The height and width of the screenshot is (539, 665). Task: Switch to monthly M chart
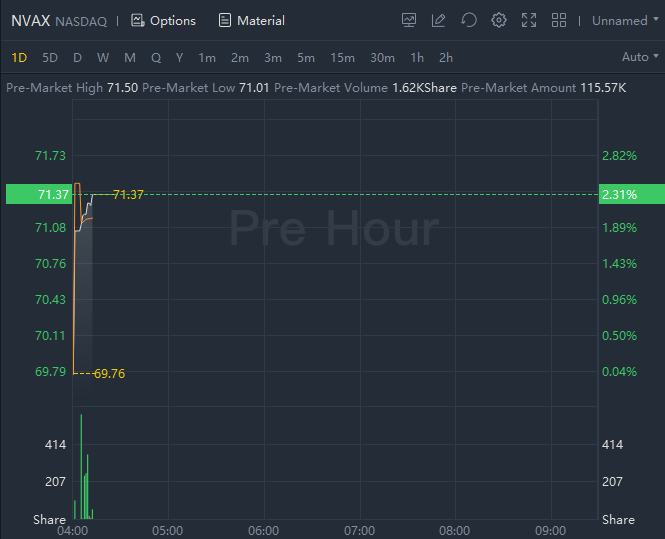click(130, 58)
